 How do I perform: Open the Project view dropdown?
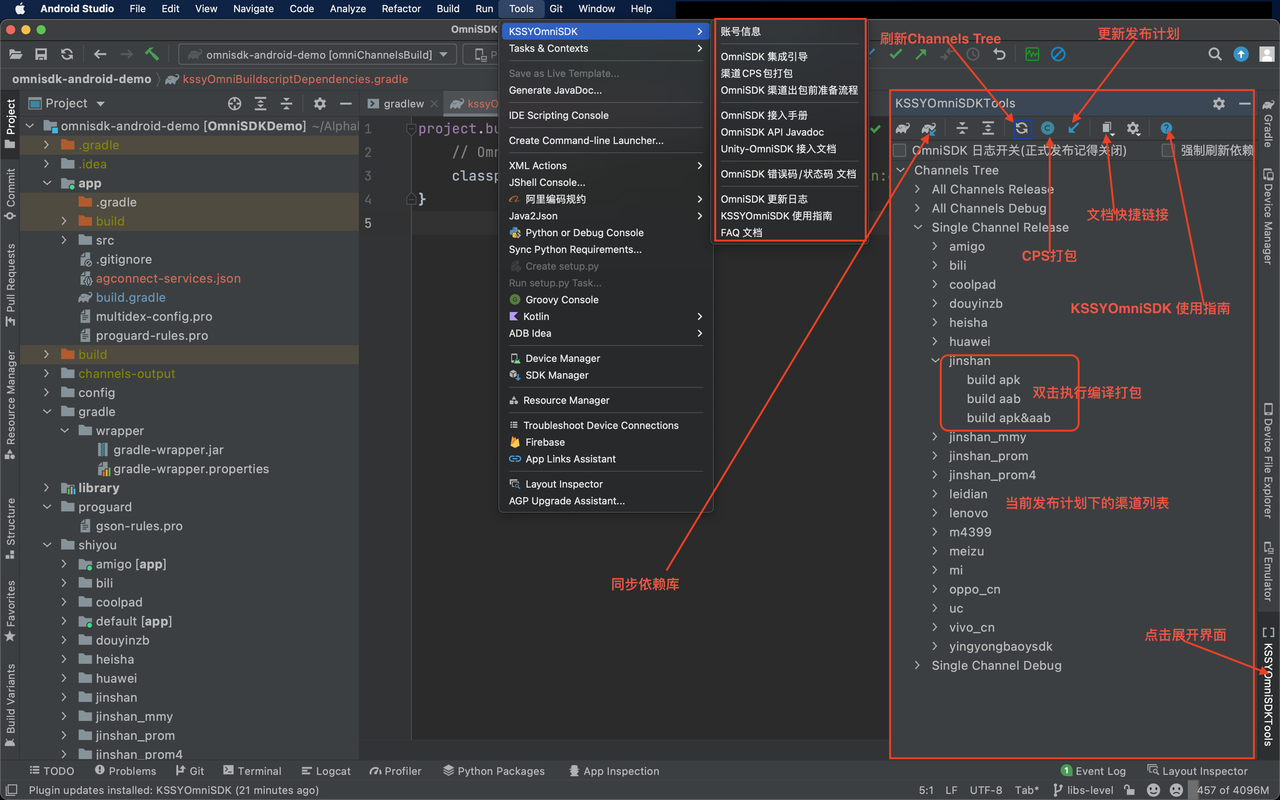(x=68, y=103)
